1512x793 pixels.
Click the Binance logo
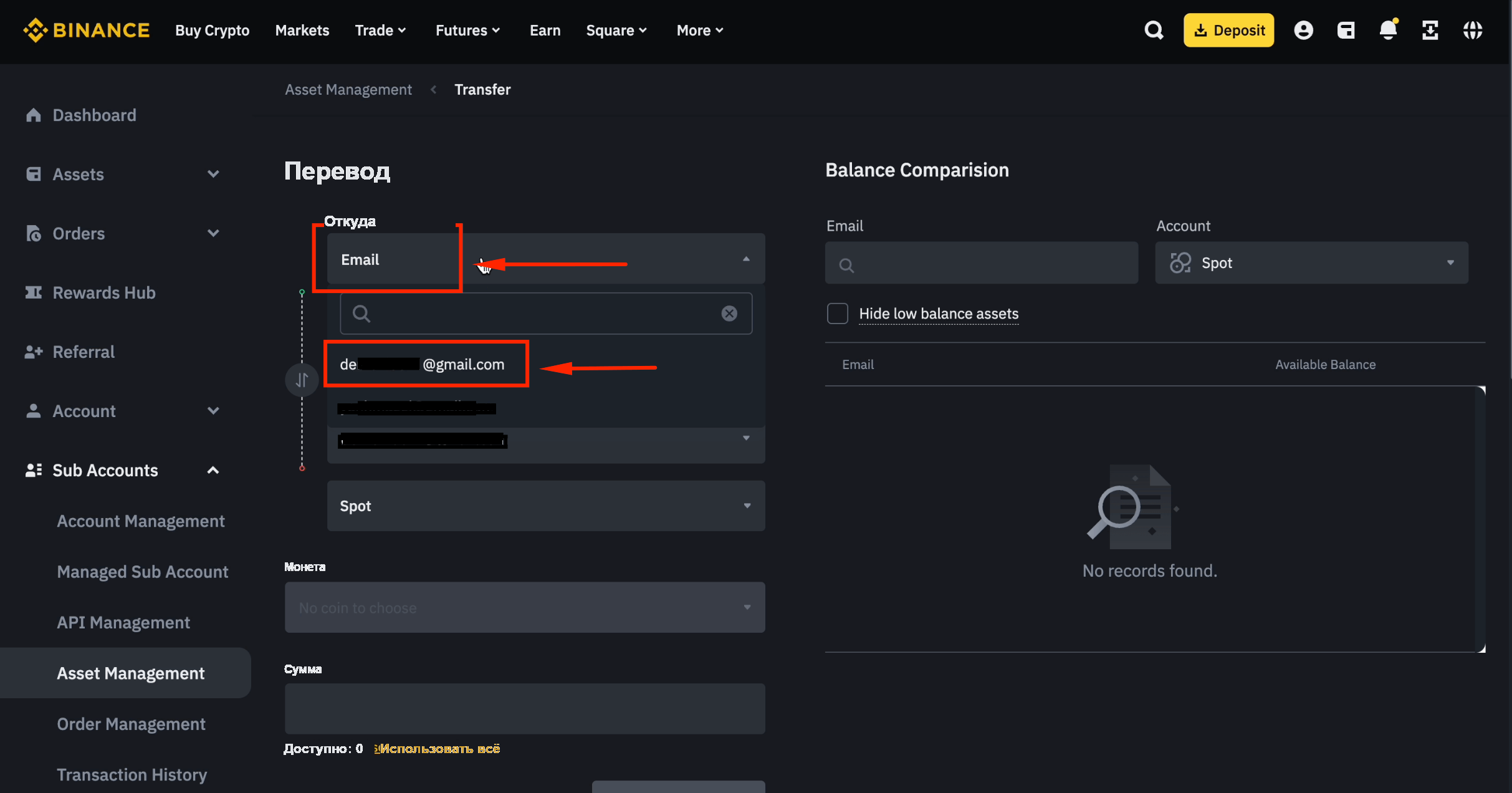pyautogui.click(x=86, y=30)
